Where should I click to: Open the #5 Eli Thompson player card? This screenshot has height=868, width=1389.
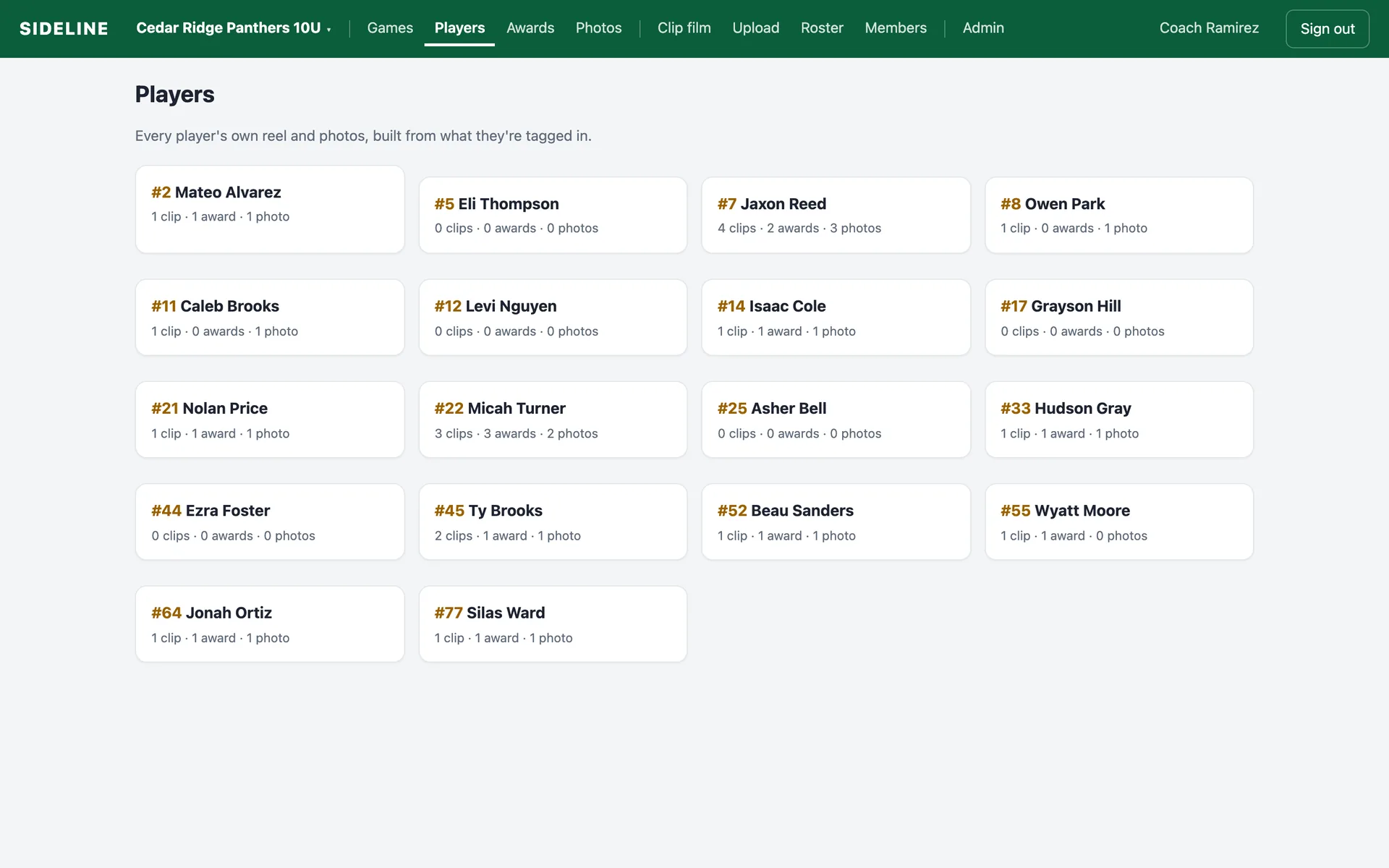coord(553,215)
